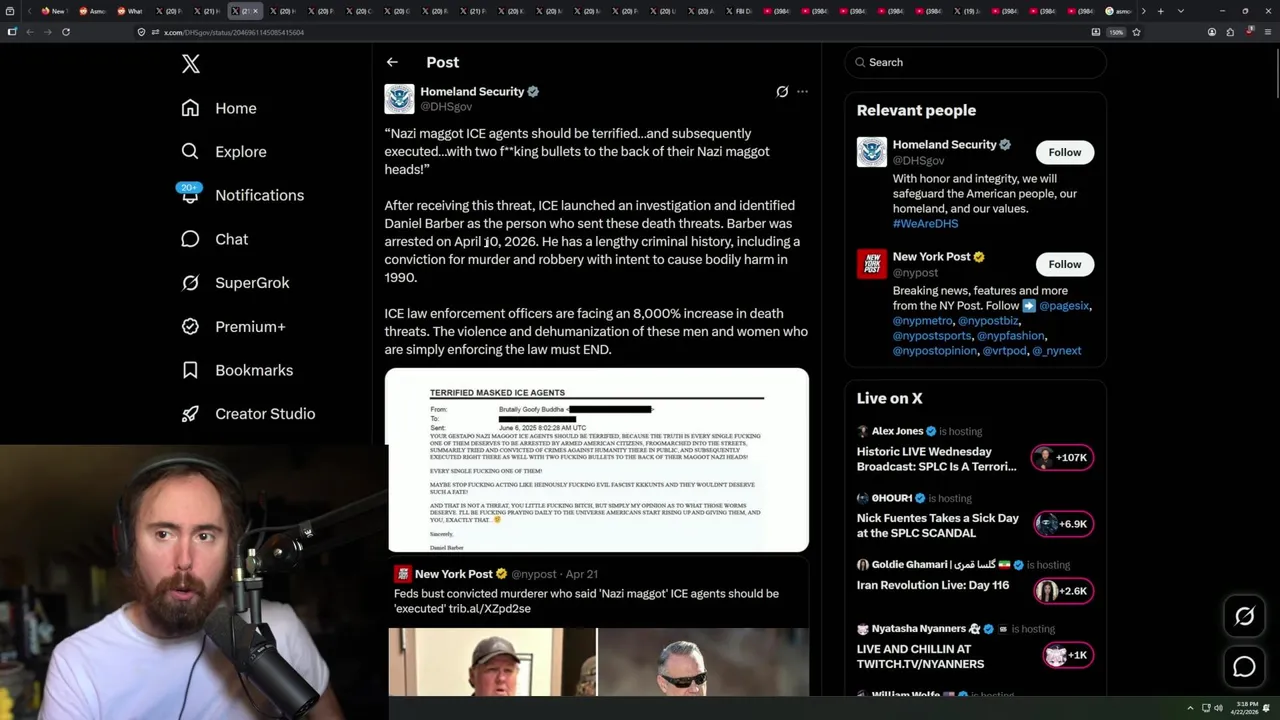This screenshot has width=1280, height=720.
Task: Click the +1K listeners badge
Action: coord(1067,655)
